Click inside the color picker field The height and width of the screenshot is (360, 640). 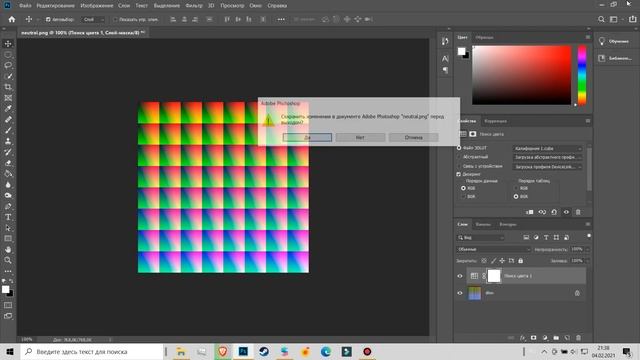(522, 75)
